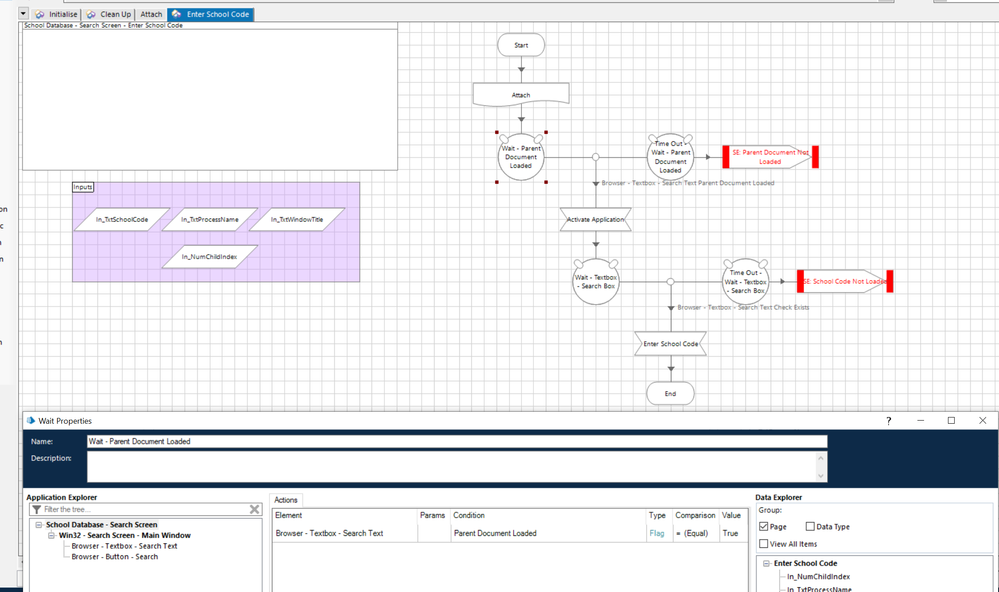This screenshot has width=999, height=592.
Task: Collapse School Database - Search Screen tree node
Action: [38, 525]
